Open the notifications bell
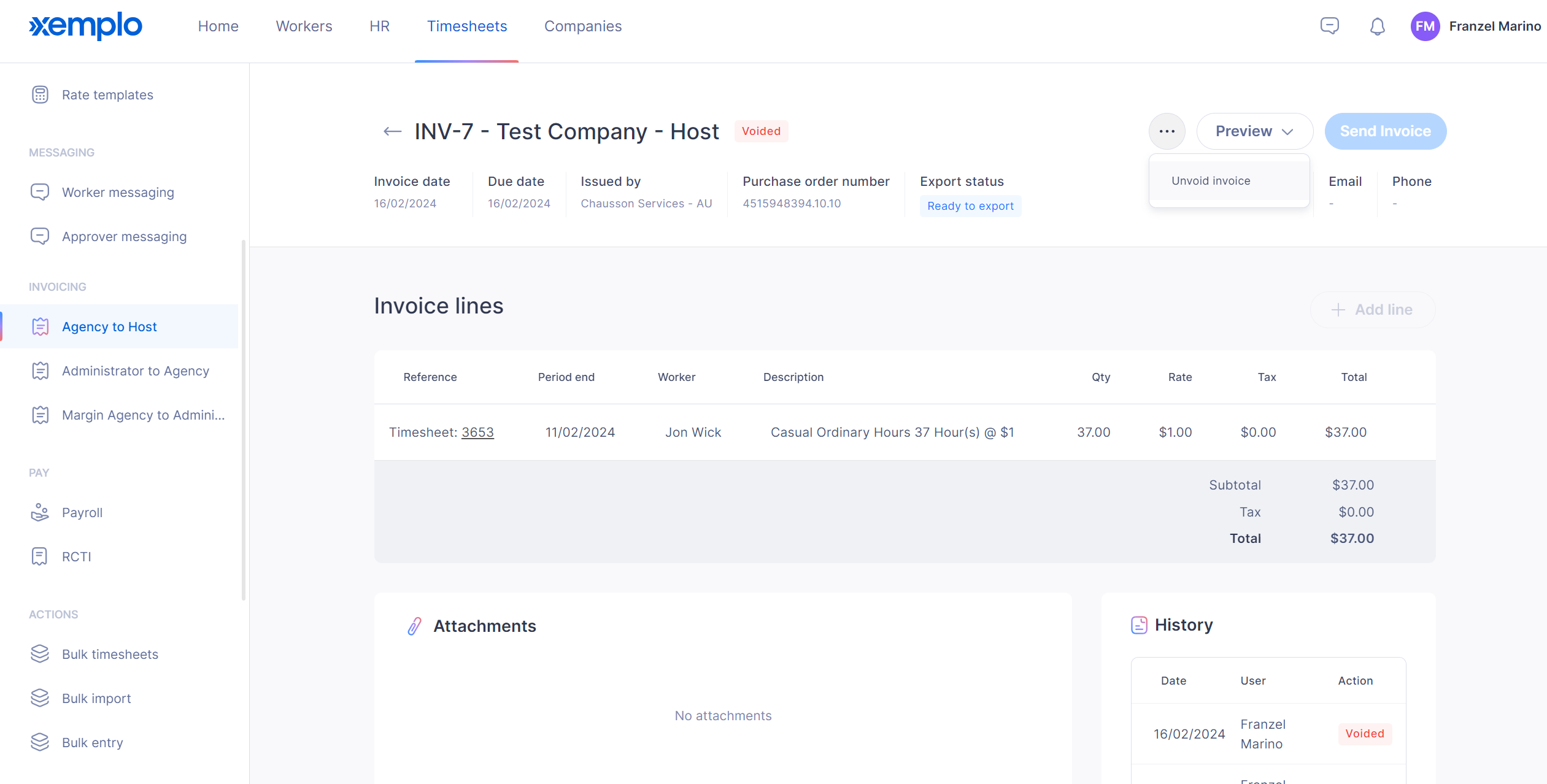This screenshot has height=784, width=1547. pyautogui.click(x=1377, y=26)
